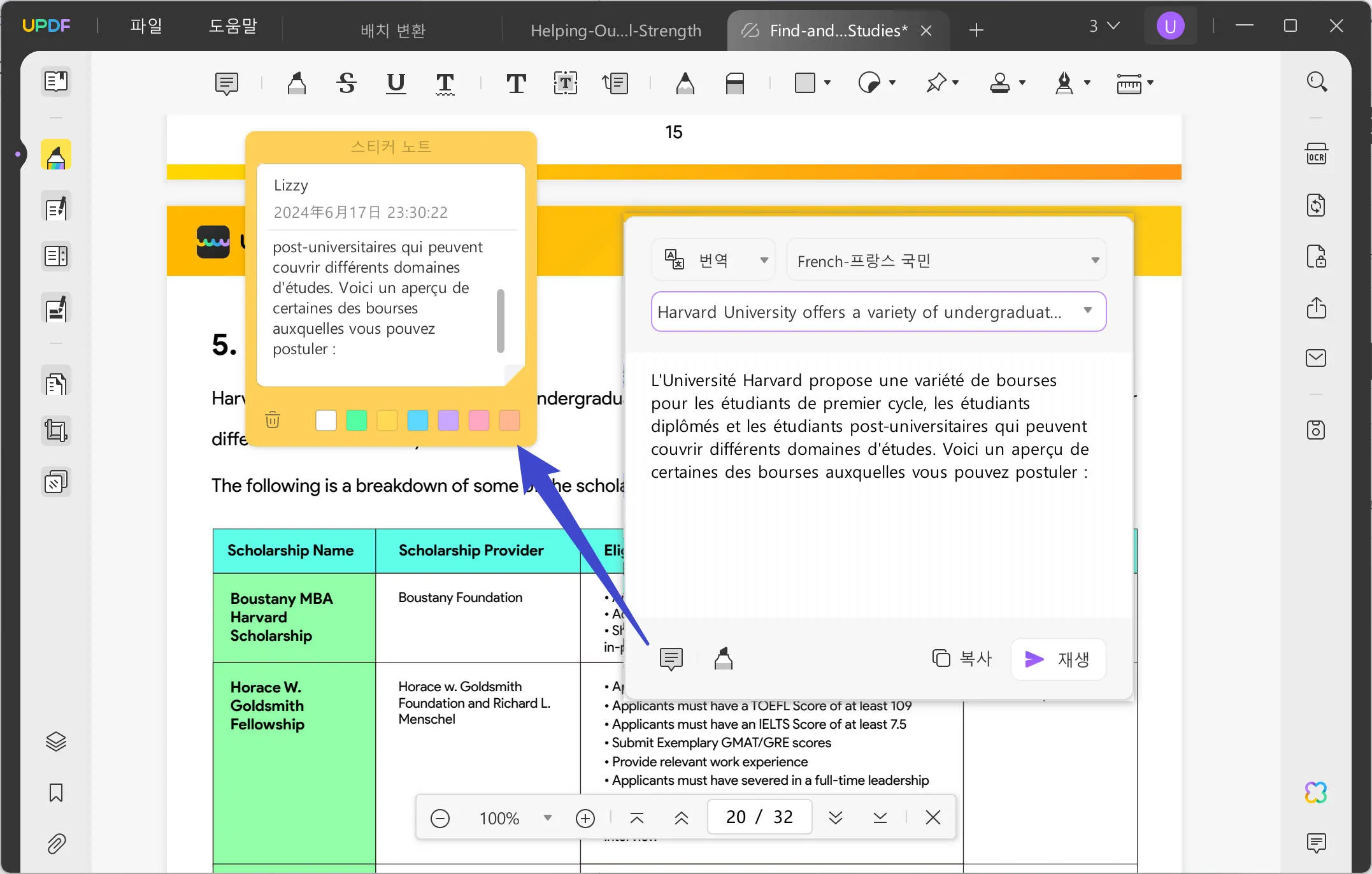This screenshot has height=874, width=1372.
Task: Expand the sticker tool dropdown
Action: [x=892, y=83]
